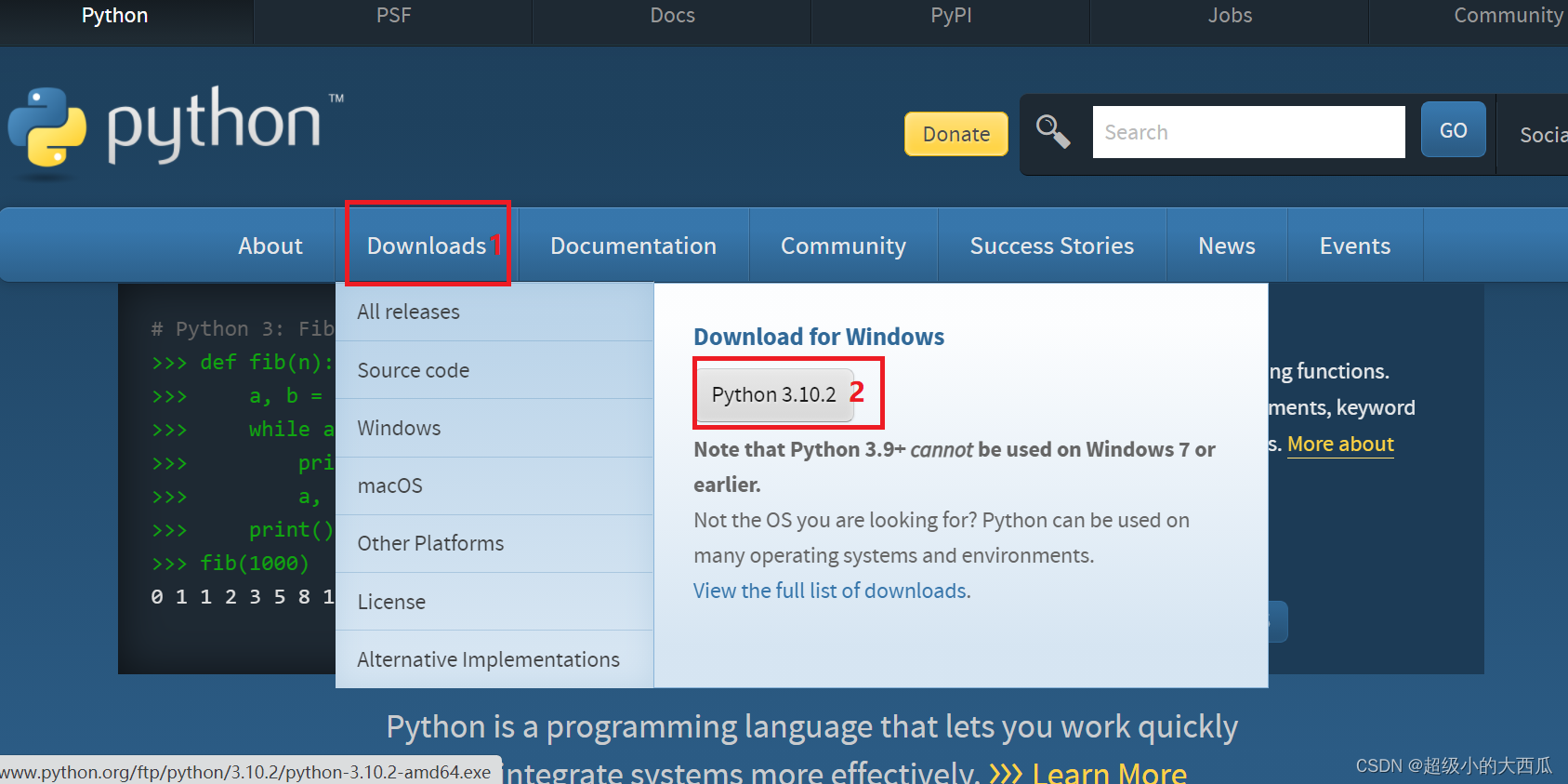Click the Download for Windows heading
This screenshot has height=784, width=1568.
coord(819,337)
